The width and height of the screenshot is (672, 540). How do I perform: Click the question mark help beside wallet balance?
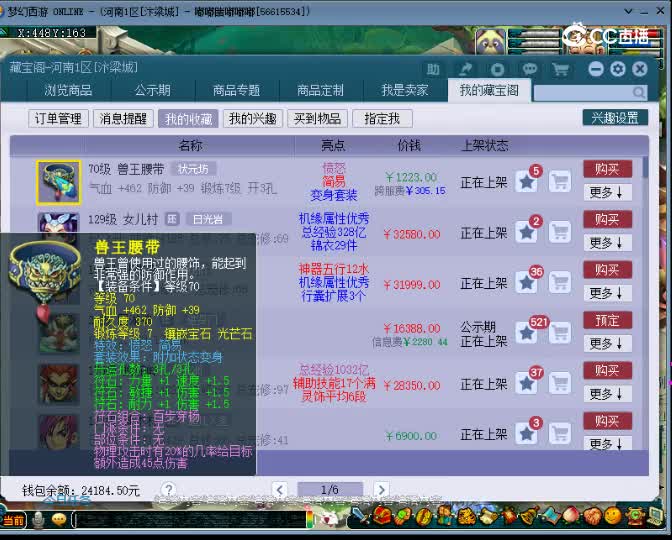168,489
